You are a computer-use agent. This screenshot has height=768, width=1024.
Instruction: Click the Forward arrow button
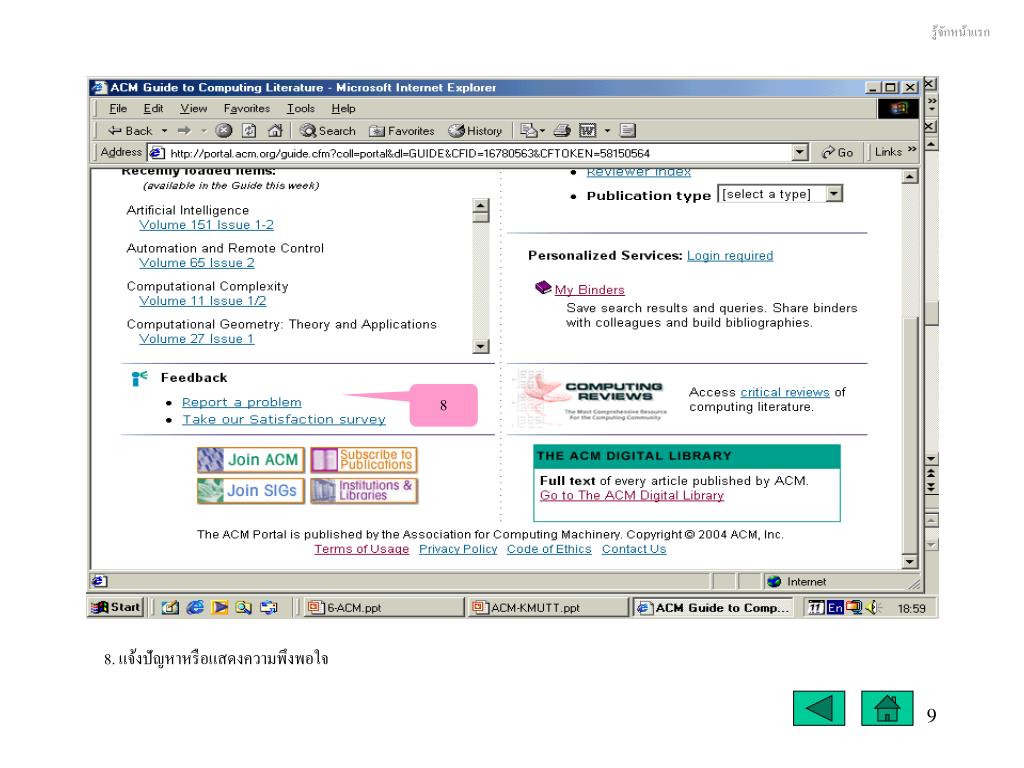coord(185,131)
